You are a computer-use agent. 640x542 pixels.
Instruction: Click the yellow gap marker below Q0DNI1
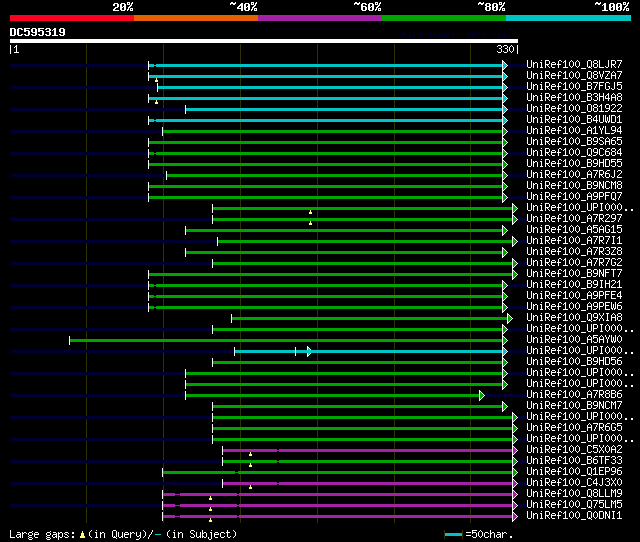(211, 520)
